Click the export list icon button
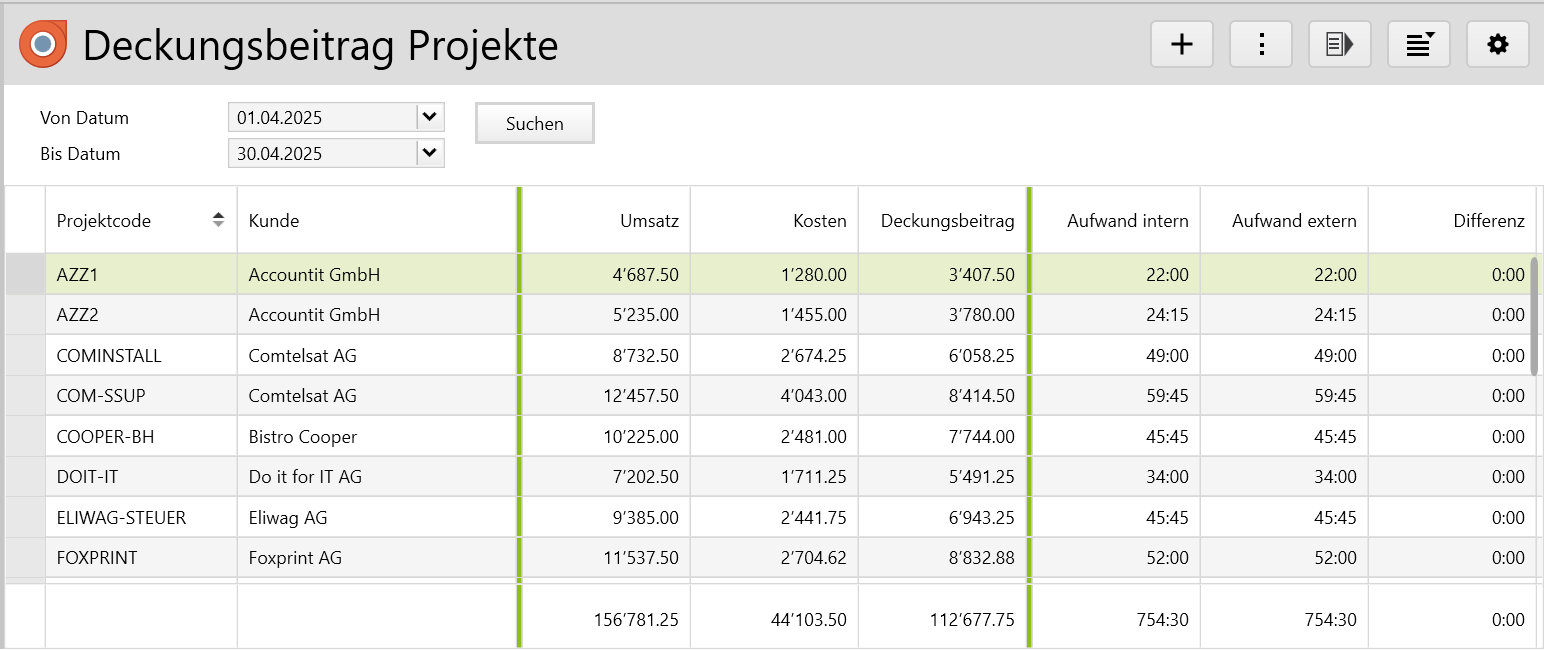Image resolution: width=1544 pixels, height=650 pixels. [1340, 44]
